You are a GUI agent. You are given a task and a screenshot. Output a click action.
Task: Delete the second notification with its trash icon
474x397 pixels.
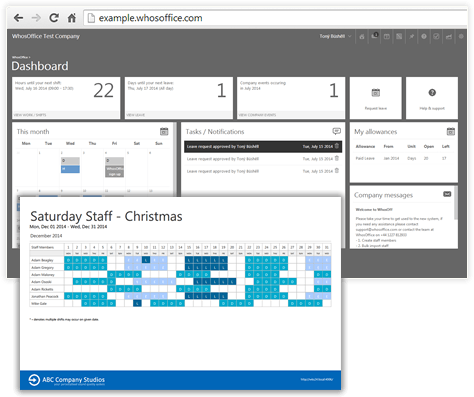[x=337, y=158]
